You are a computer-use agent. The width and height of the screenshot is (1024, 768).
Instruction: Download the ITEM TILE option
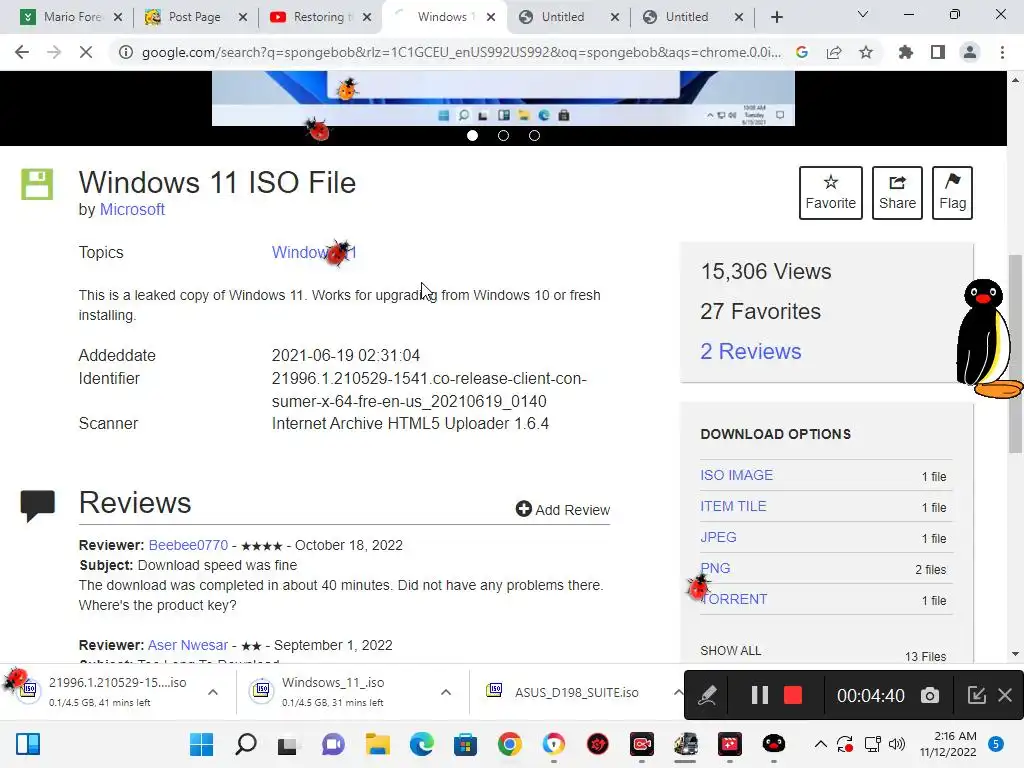pos(733,506)
